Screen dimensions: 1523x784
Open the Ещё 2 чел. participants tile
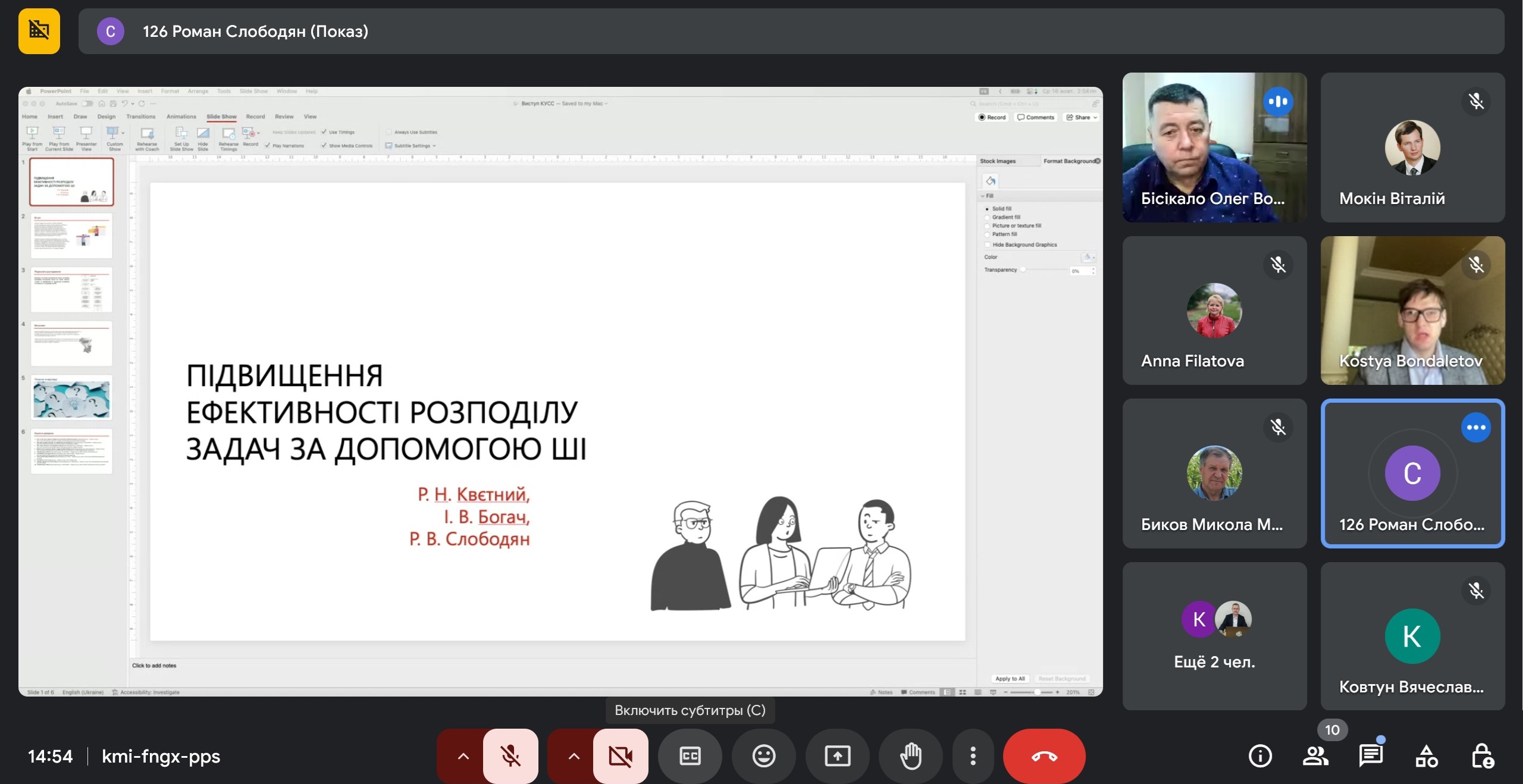(x=1214, y=636)
